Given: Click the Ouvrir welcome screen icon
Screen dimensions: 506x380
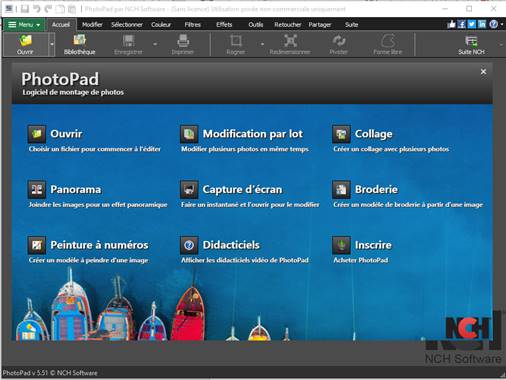Looking at the screenshot, I should click(x=37, y=134).
